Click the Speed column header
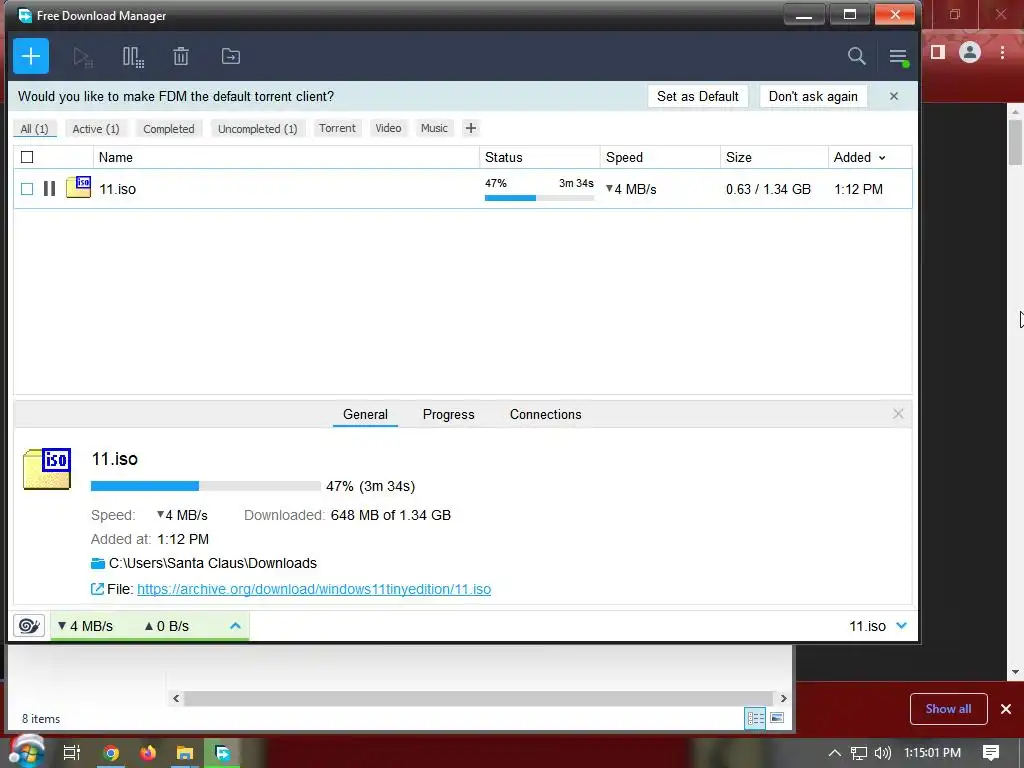 (x=660, y=157)
